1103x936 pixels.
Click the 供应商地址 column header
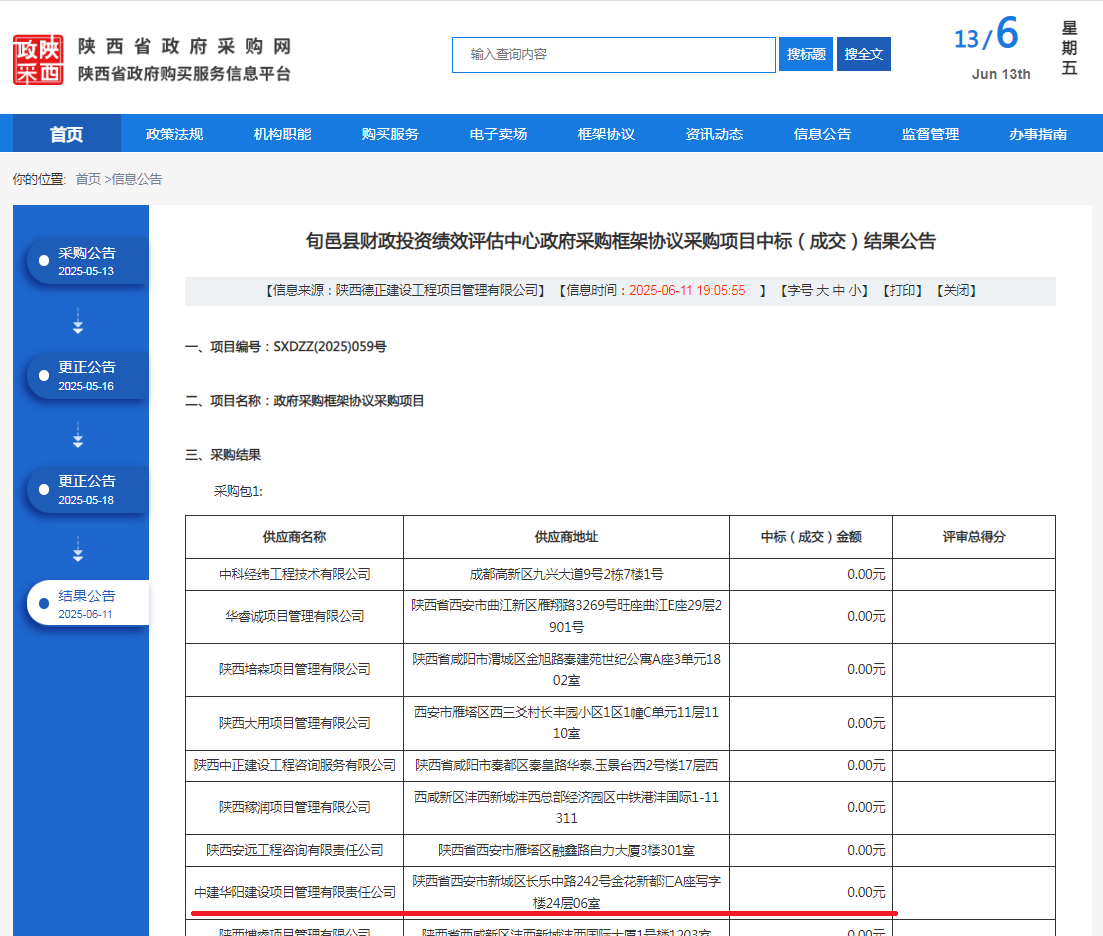[x=566, y=537]
